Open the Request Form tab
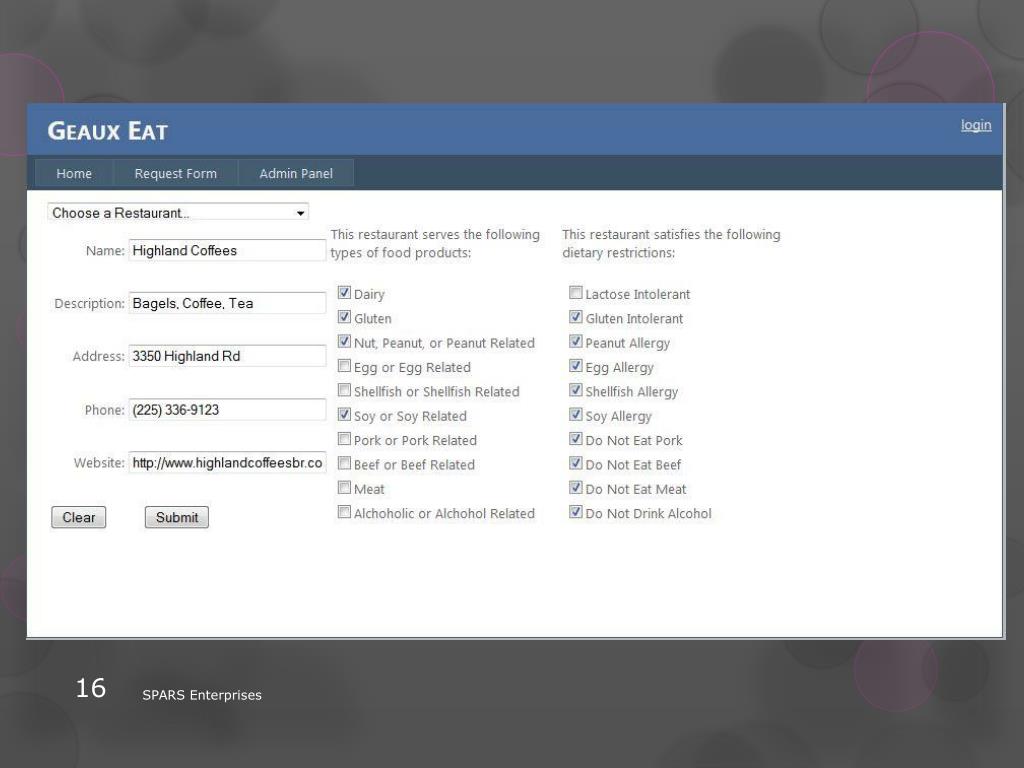The image size is (1024, 768). [x=176, y=174]
